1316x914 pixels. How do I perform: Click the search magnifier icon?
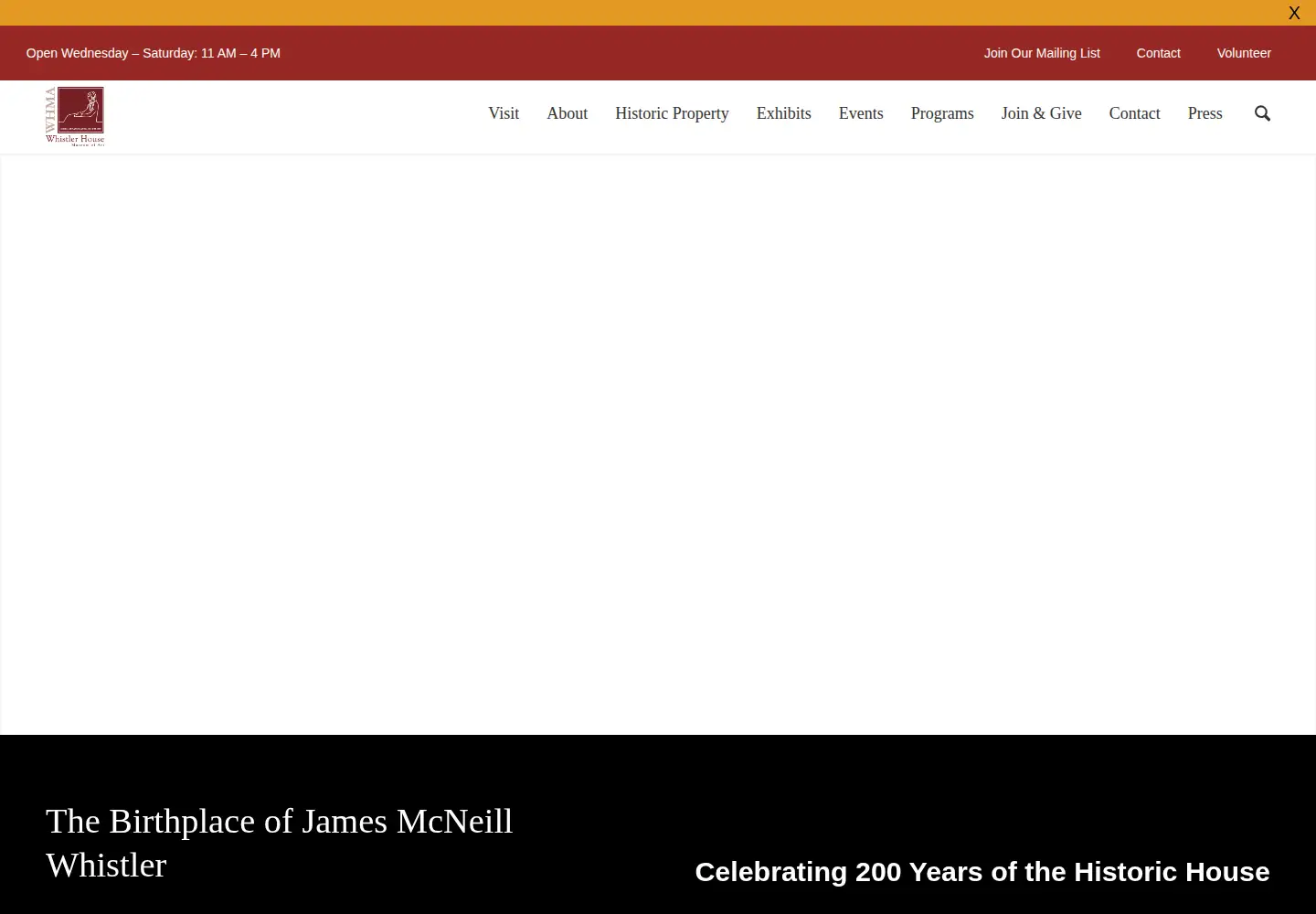point(1262,113)
